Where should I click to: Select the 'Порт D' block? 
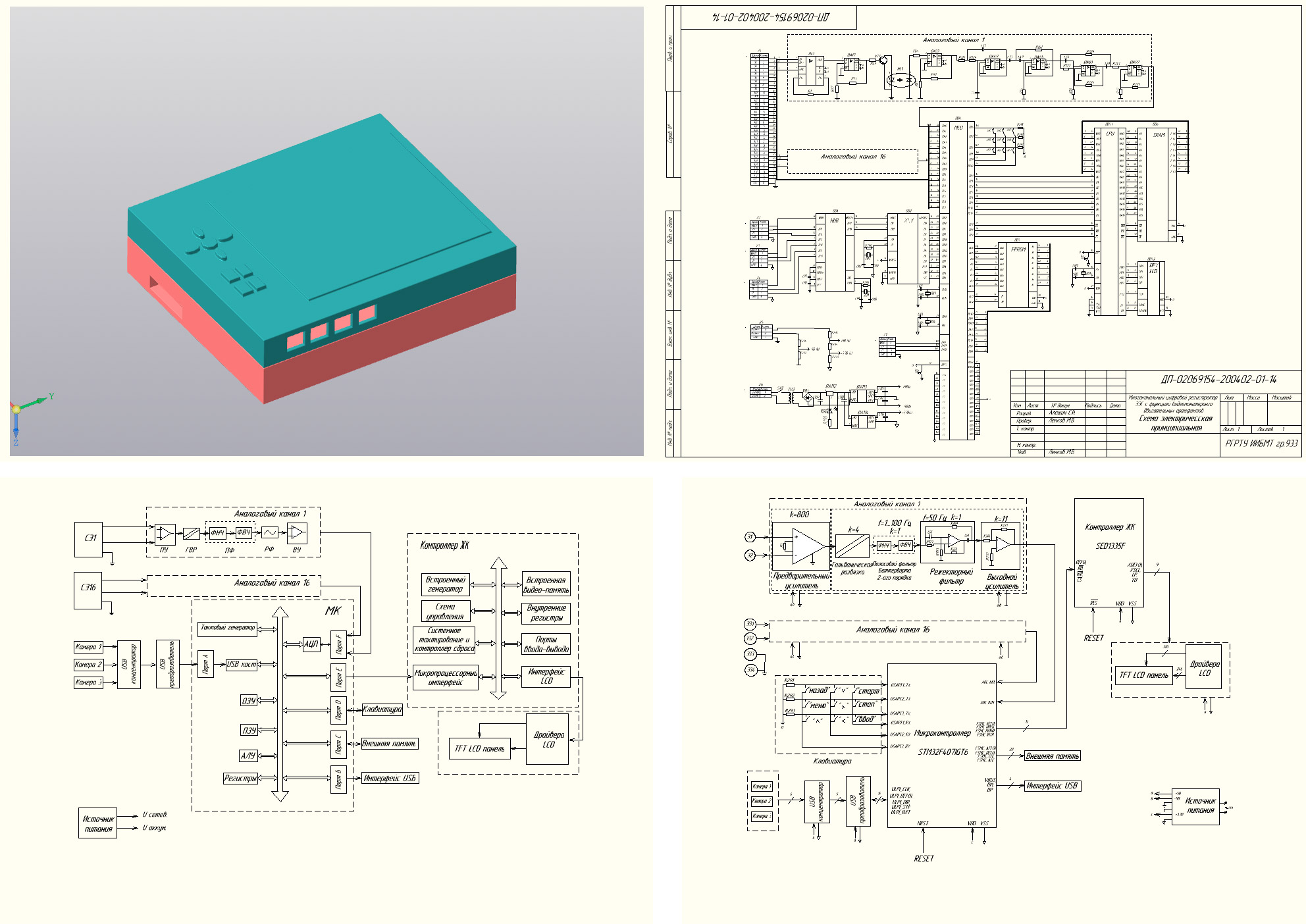338,711
